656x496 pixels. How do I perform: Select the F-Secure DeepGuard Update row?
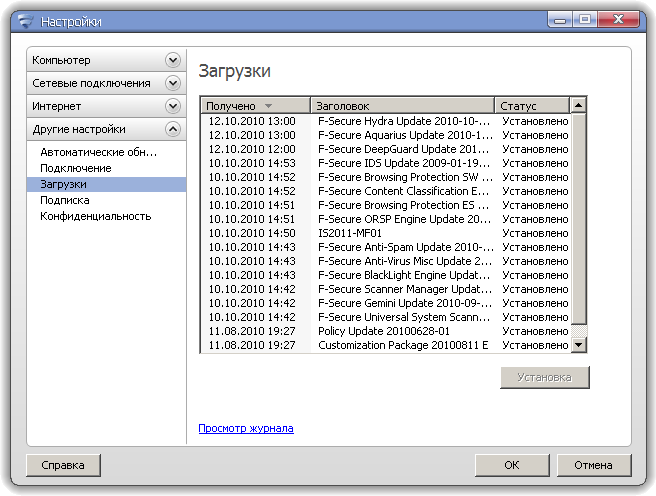coord(386,149)
